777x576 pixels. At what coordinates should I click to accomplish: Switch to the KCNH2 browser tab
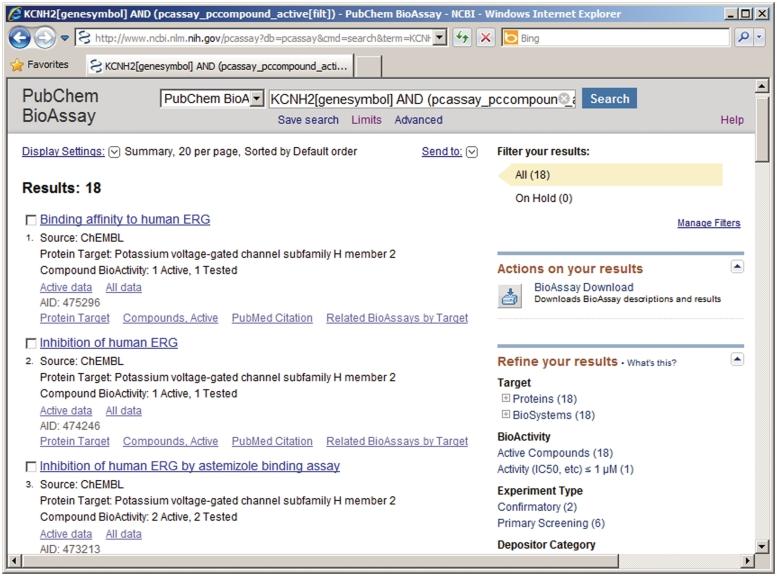217,66
